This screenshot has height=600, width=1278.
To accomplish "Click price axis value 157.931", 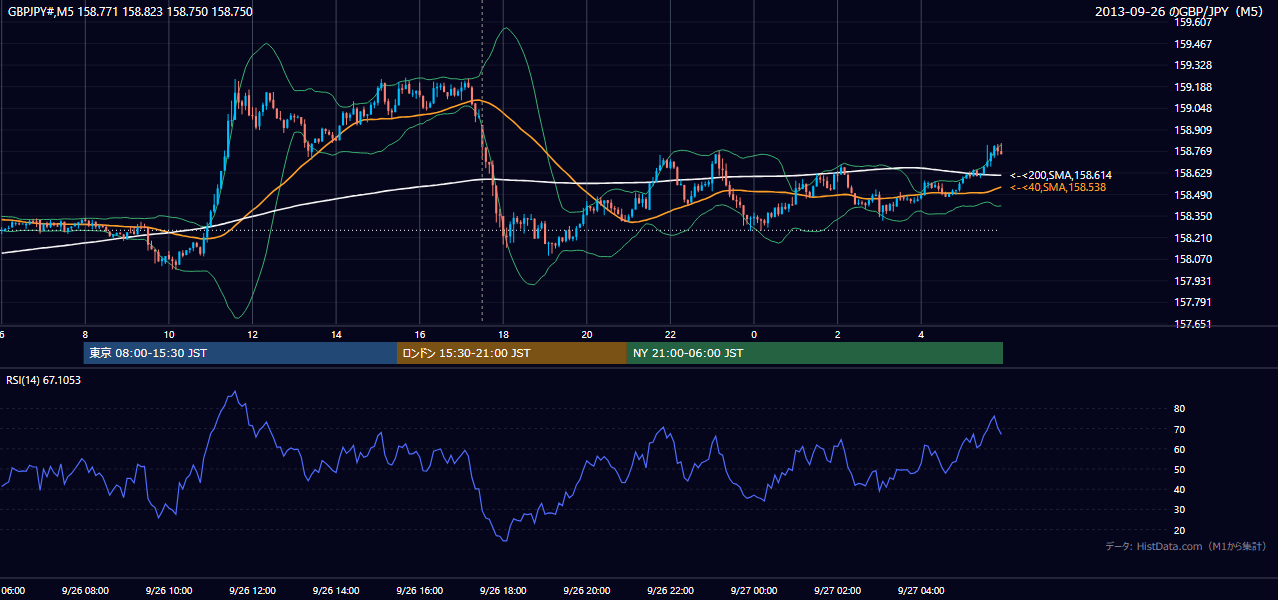I will tap(1193, 281).
